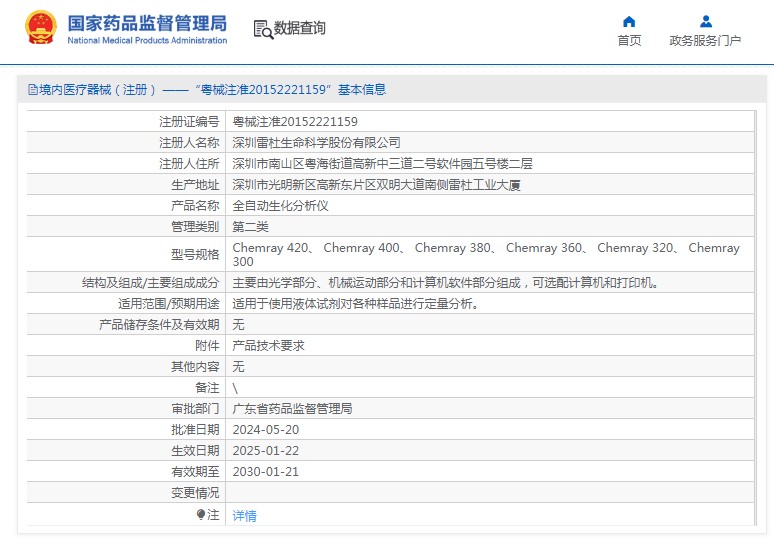
Task: Click registrant name 深圳雷杜生命科学股份有限公司
Action: tap(316, 143)
